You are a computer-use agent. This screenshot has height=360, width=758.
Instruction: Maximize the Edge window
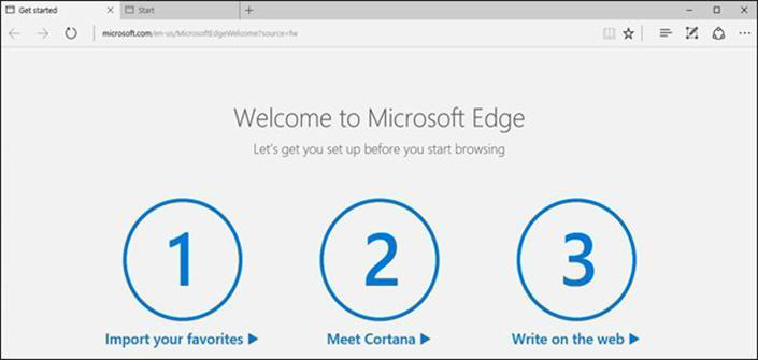tap(717, 10)
